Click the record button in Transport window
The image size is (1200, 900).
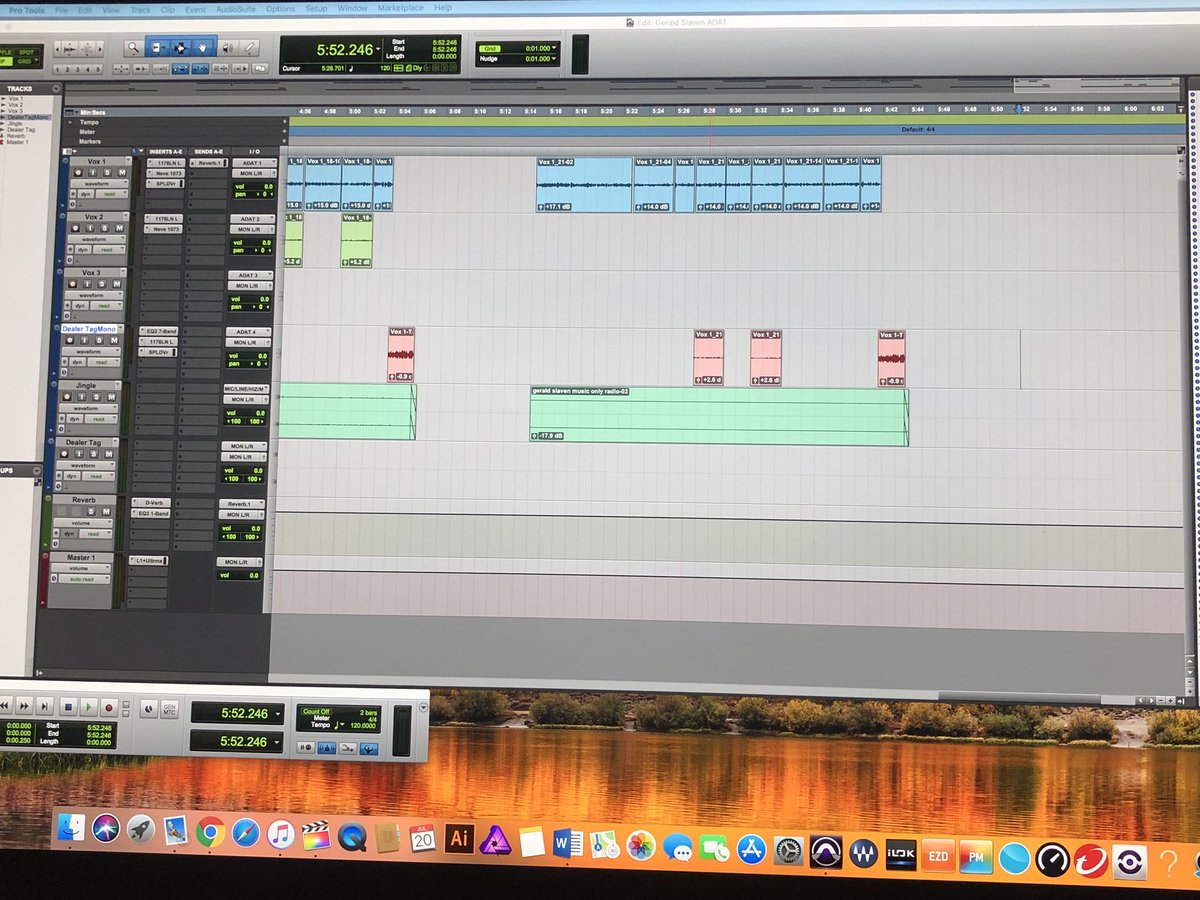point(109,706)
